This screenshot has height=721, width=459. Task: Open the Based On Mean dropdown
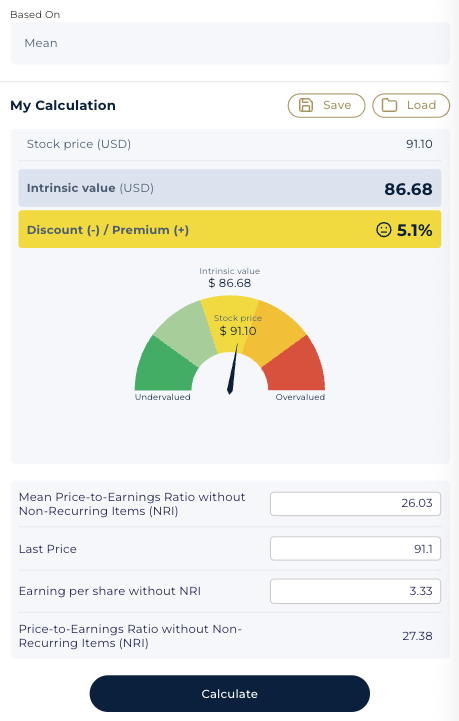point(230,43)
